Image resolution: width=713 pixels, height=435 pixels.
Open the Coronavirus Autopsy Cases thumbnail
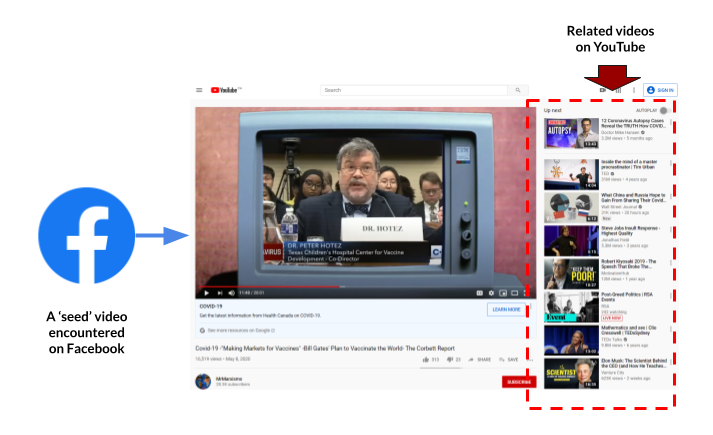click(571, 133)
